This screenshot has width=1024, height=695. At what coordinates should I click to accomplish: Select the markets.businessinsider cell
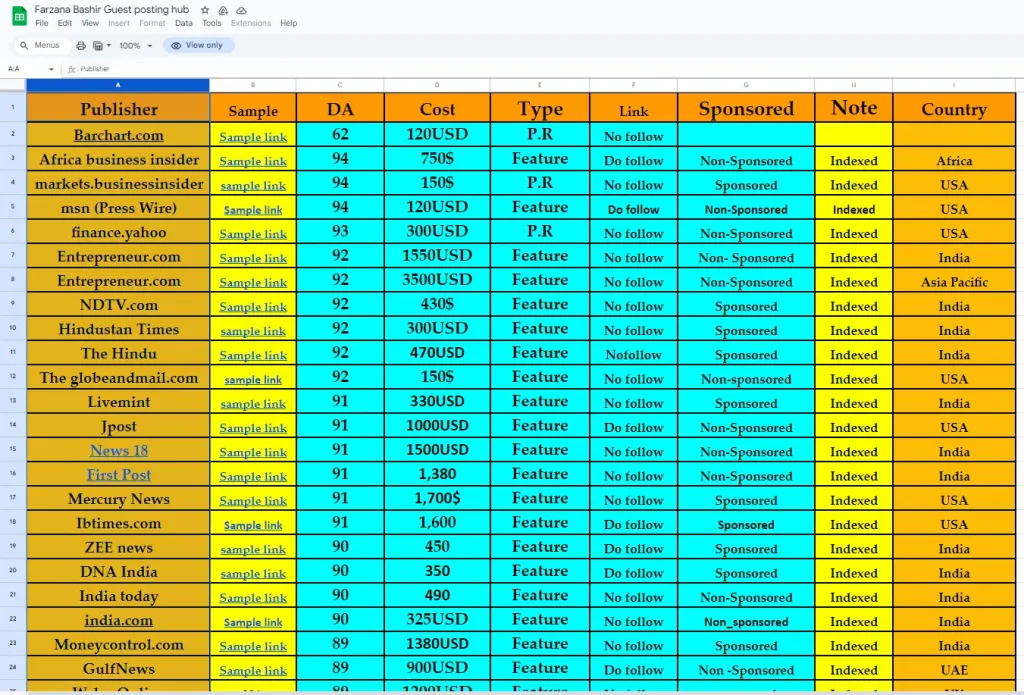[x=118, y=184]
